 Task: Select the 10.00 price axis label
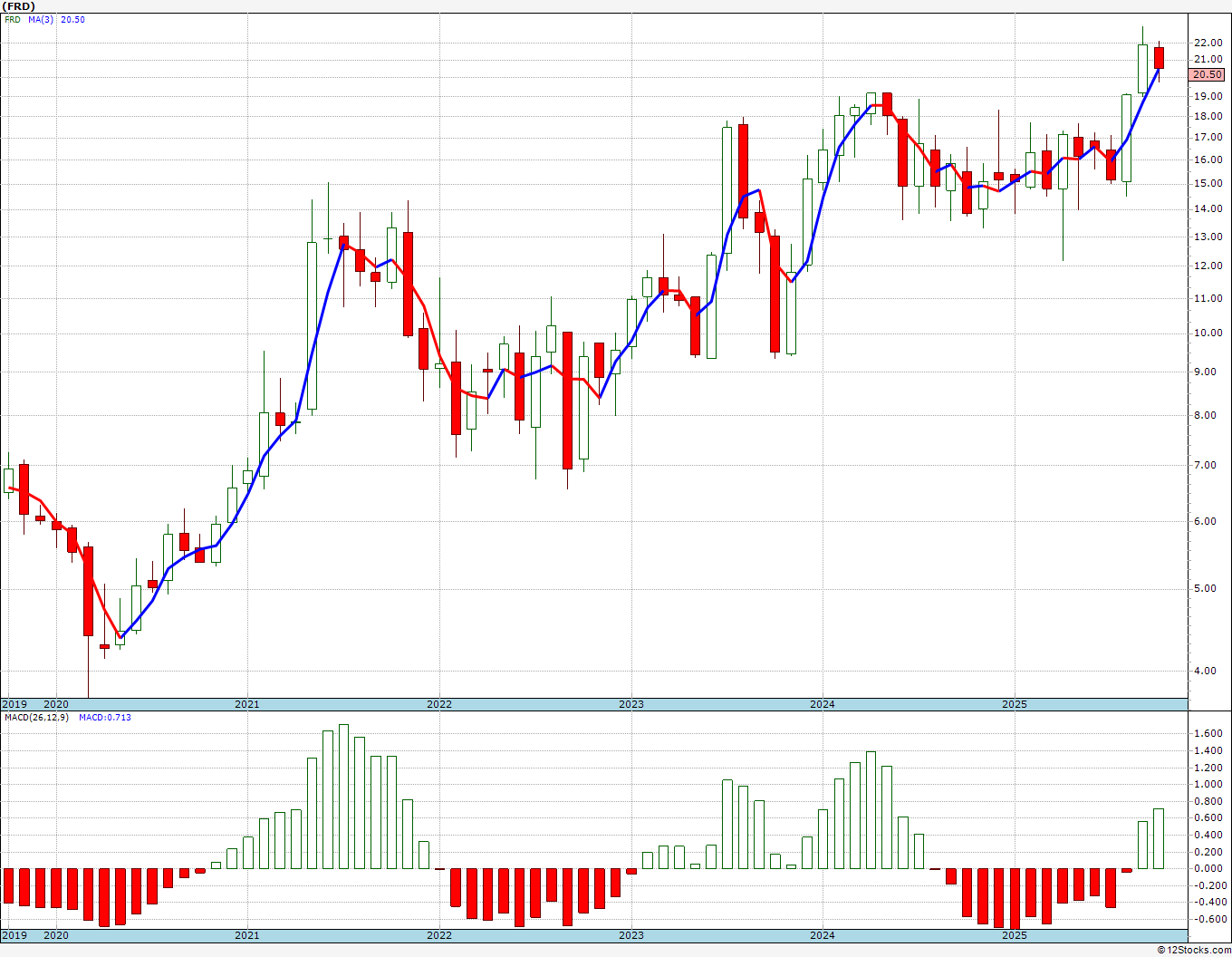point(1208,333)
